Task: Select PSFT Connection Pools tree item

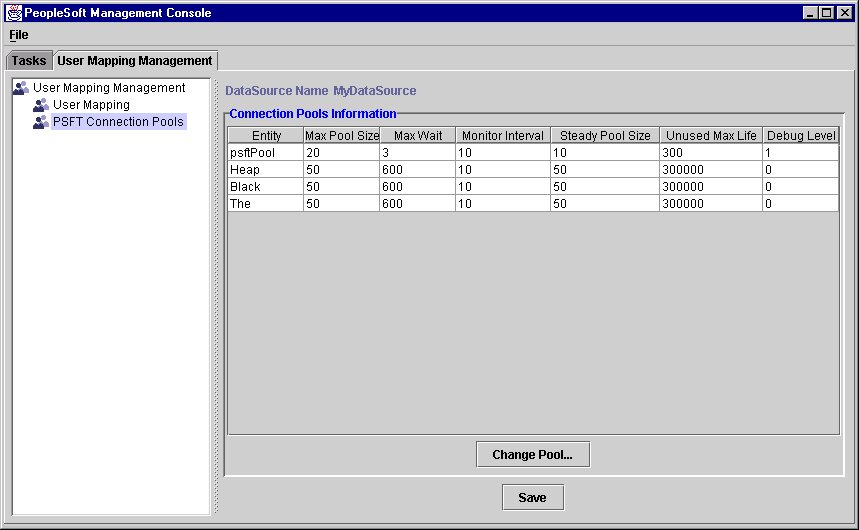Action: coord(118,122)
